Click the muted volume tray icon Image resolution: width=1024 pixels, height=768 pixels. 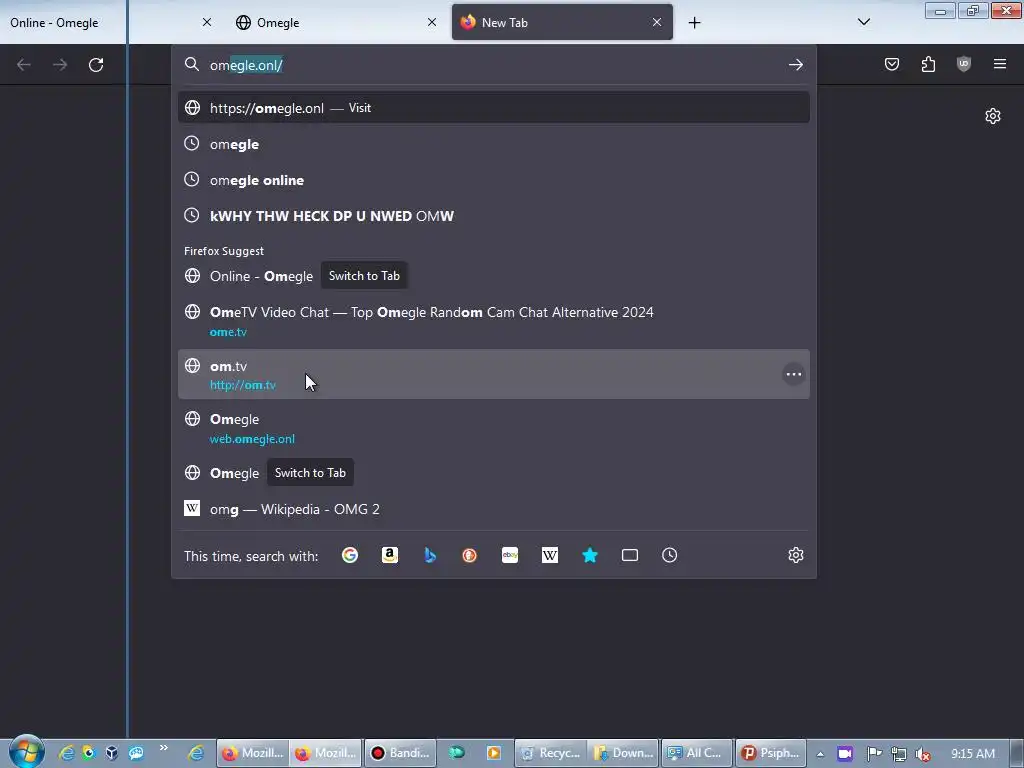(923, 754)
